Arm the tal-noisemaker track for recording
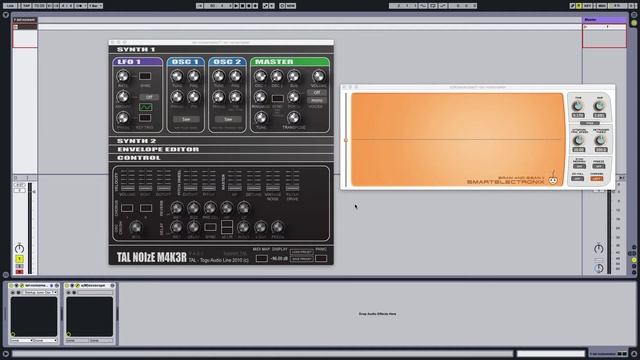Viewport: 640px width, 360px height. coord(19,272)
